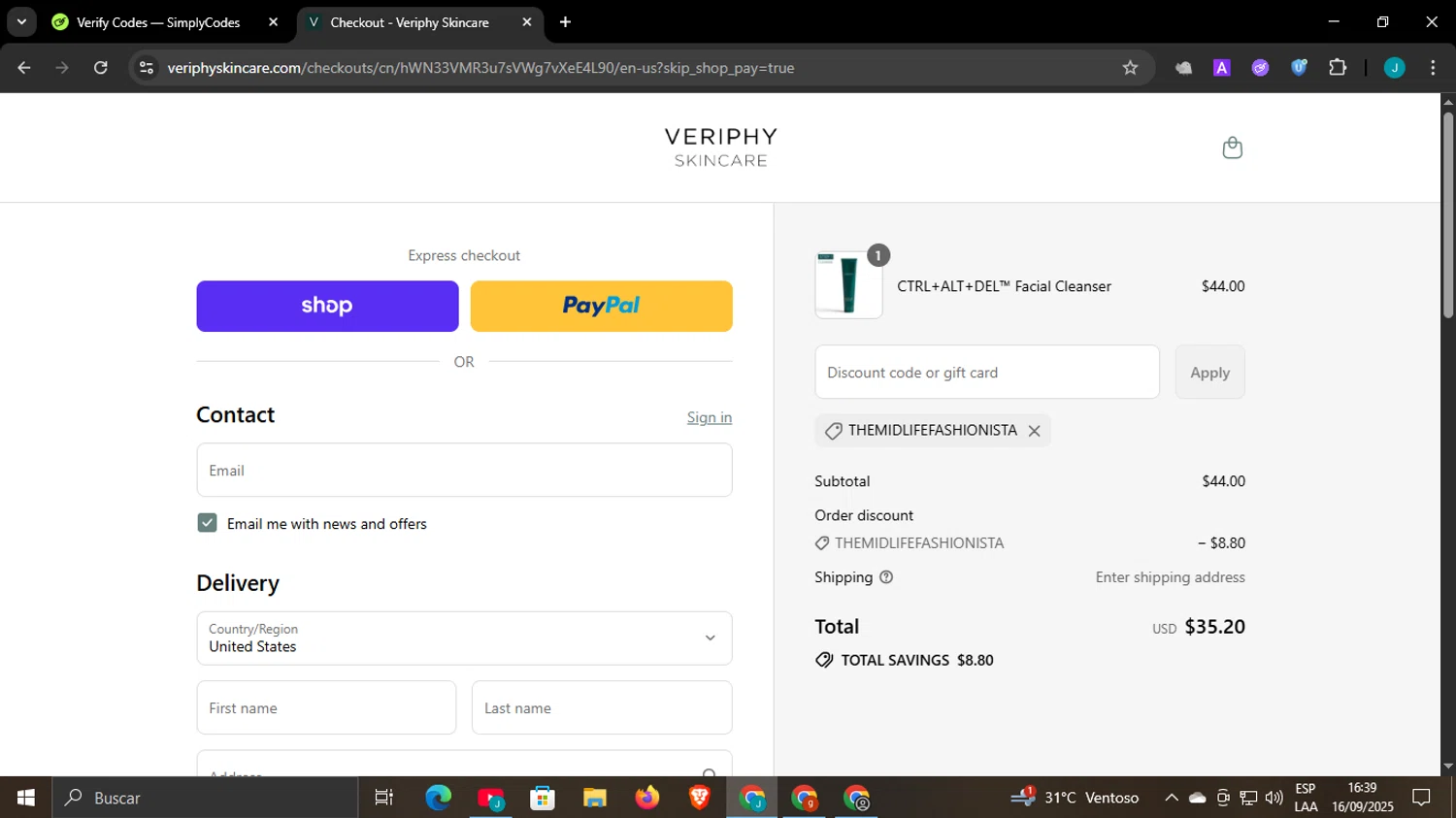Go back to the previous page
The image size is (1456, 818).
click(x=24, y=68)
